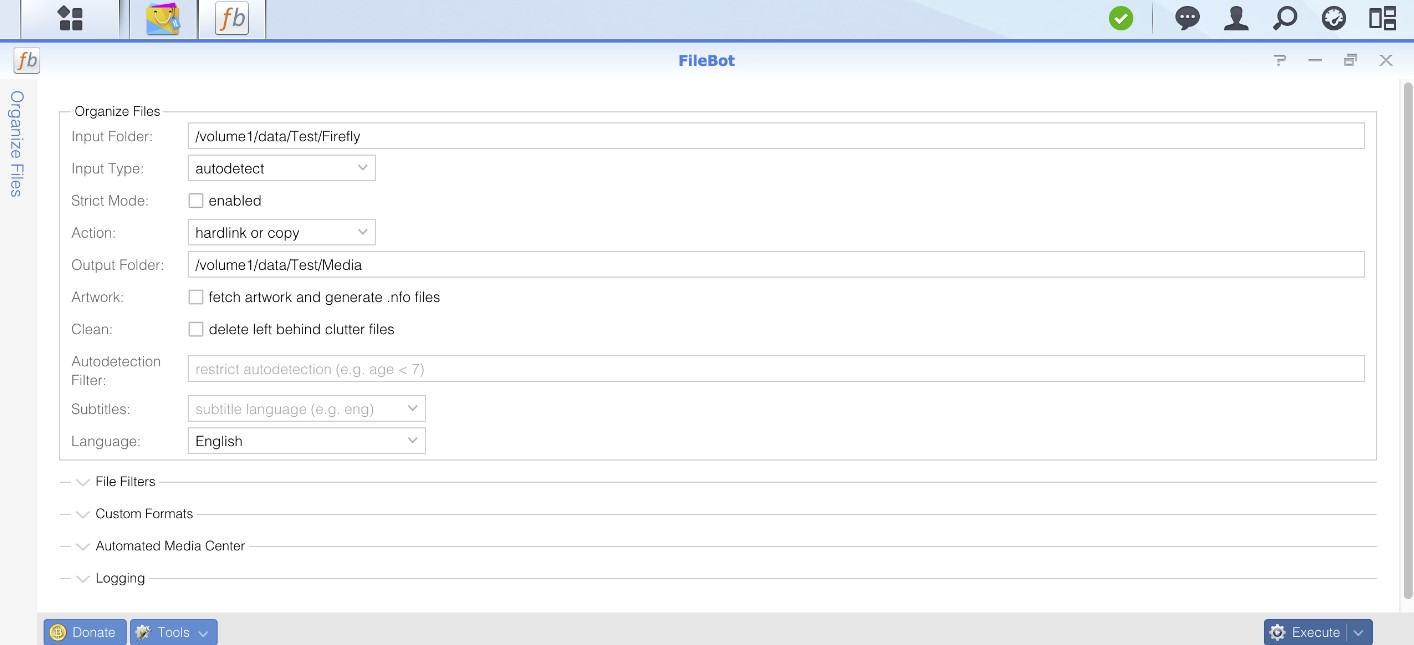Screen dimensions: 1414x645
Task: Open the search magnifier icon
Action: click(1285, 19)
